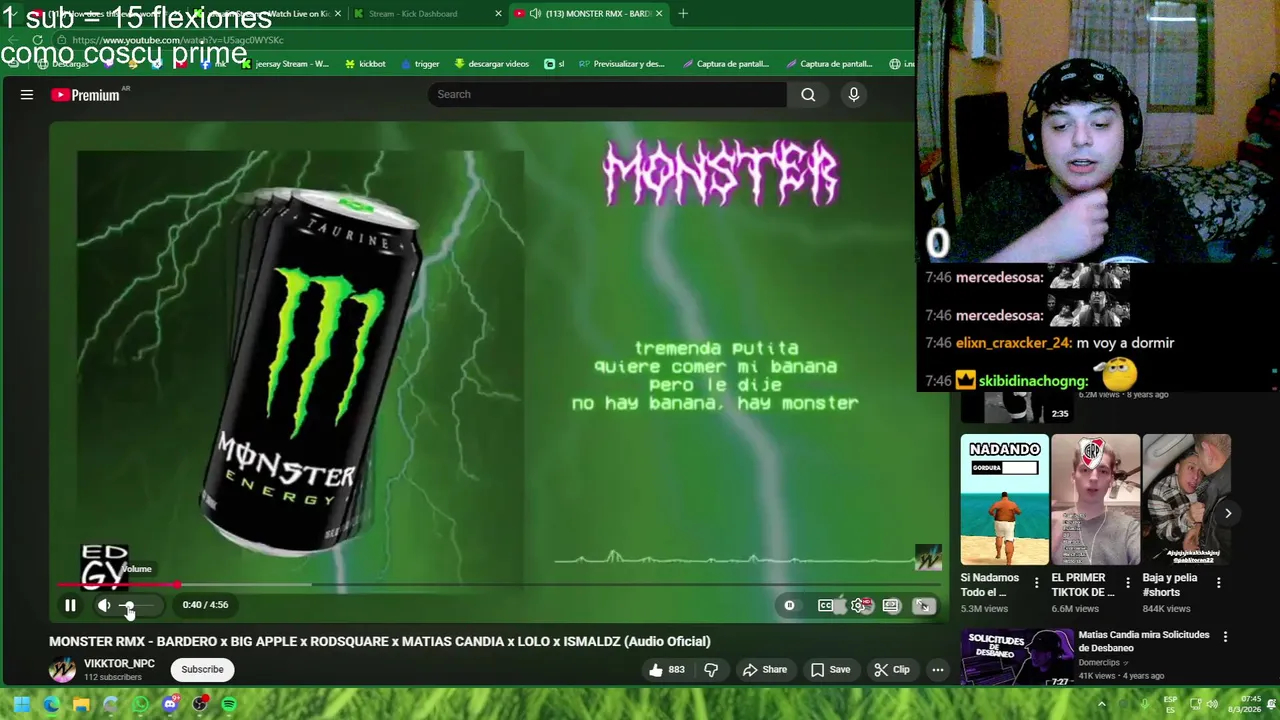Focus the YouTube Search input field
Image resolution: width=1280 pixels, height=720 pixels.
607,94
